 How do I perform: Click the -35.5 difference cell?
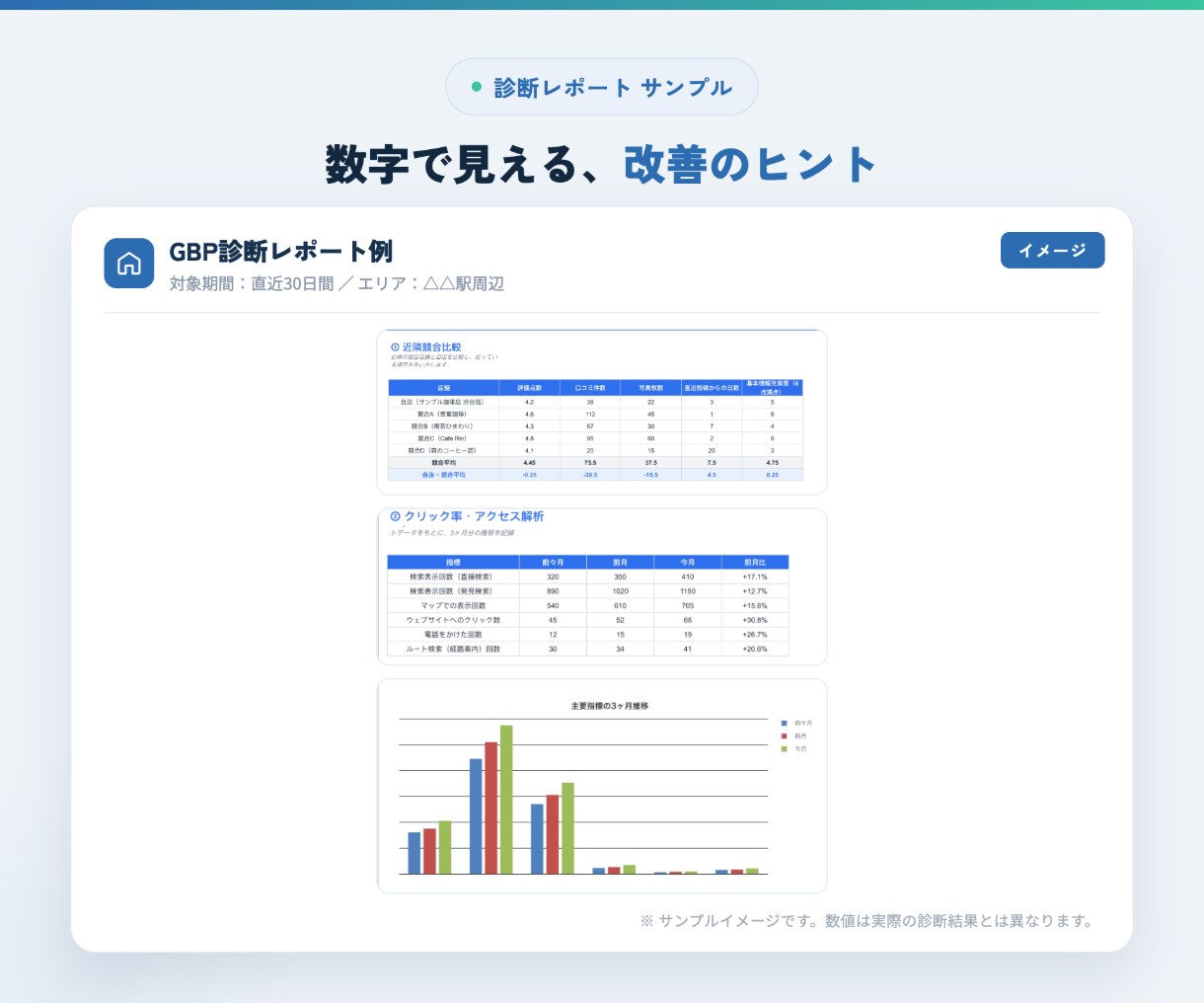pos(590,475)
